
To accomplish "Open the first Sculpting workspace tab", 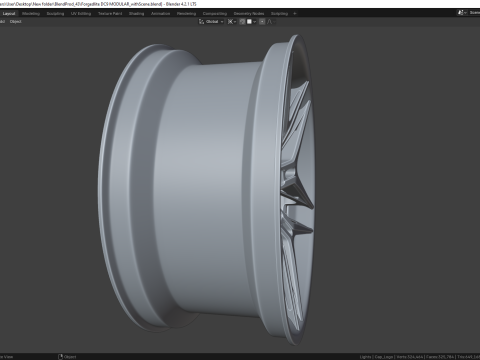I will tap(55, 14).
